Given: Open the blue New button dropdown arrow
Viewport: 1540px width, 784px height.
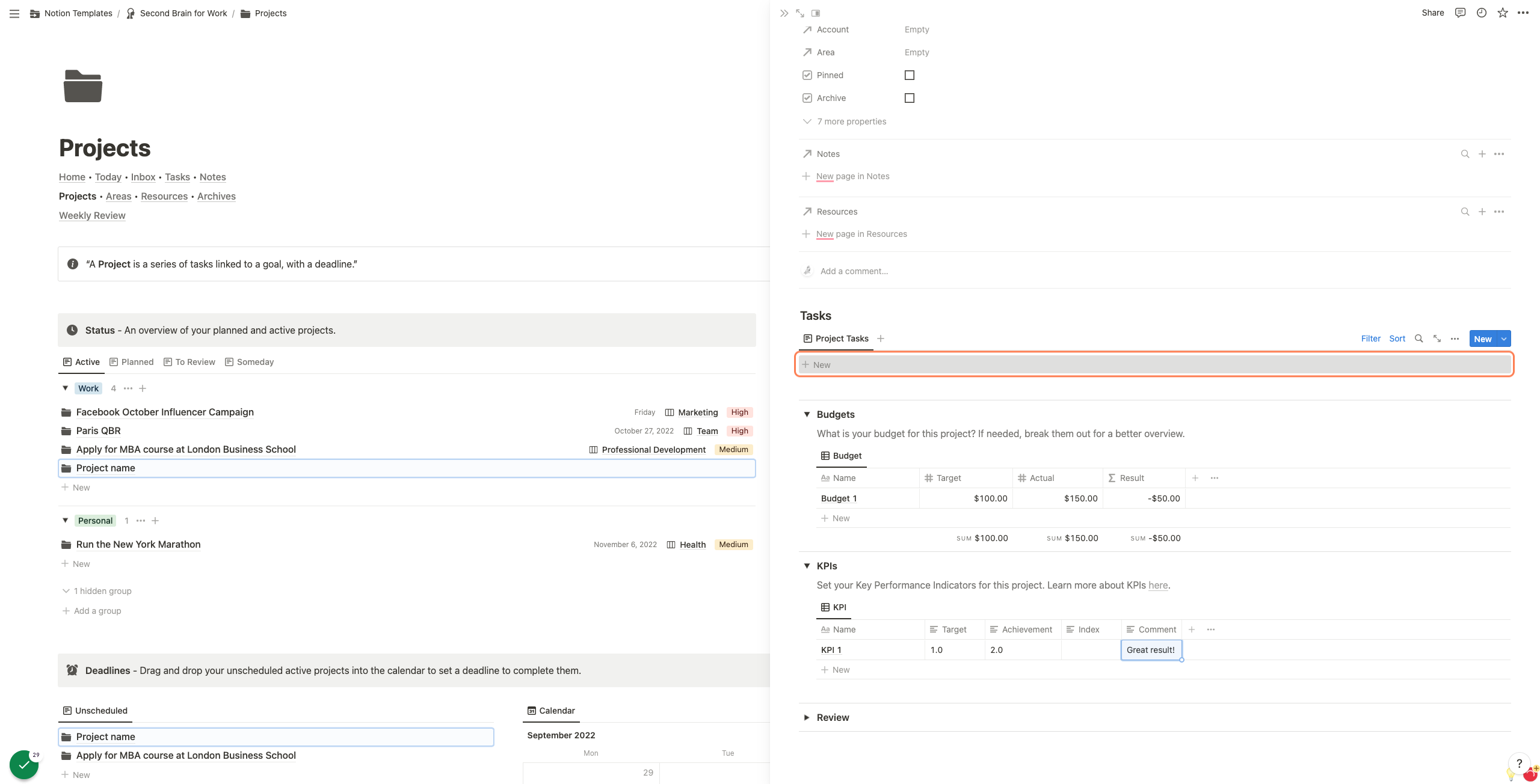Looking at the screenshot, I should pos(1504,338).
